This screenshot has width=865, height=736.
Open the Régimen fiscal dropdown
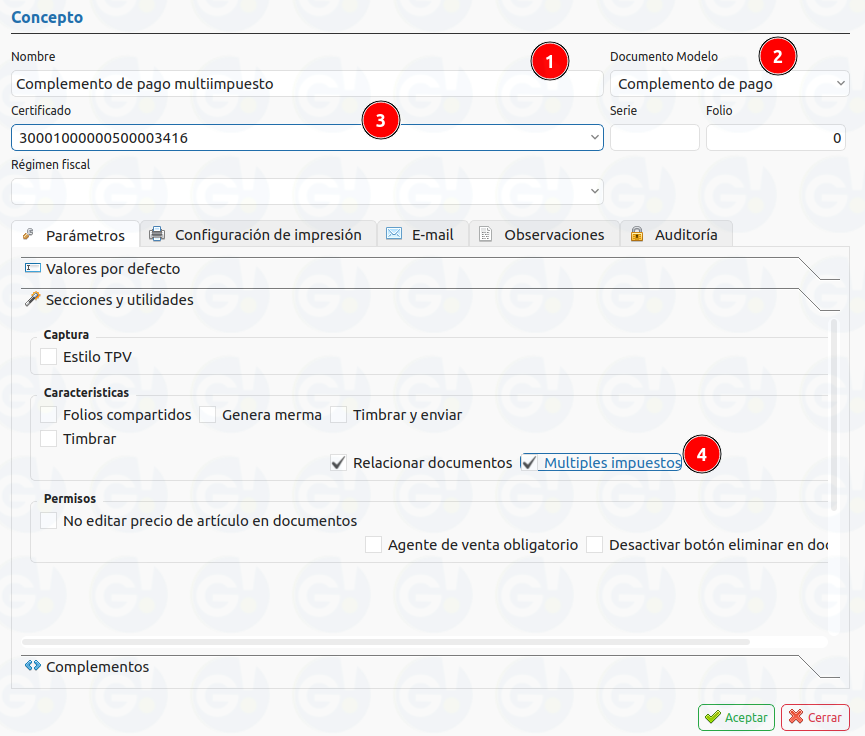pos(307,191)
